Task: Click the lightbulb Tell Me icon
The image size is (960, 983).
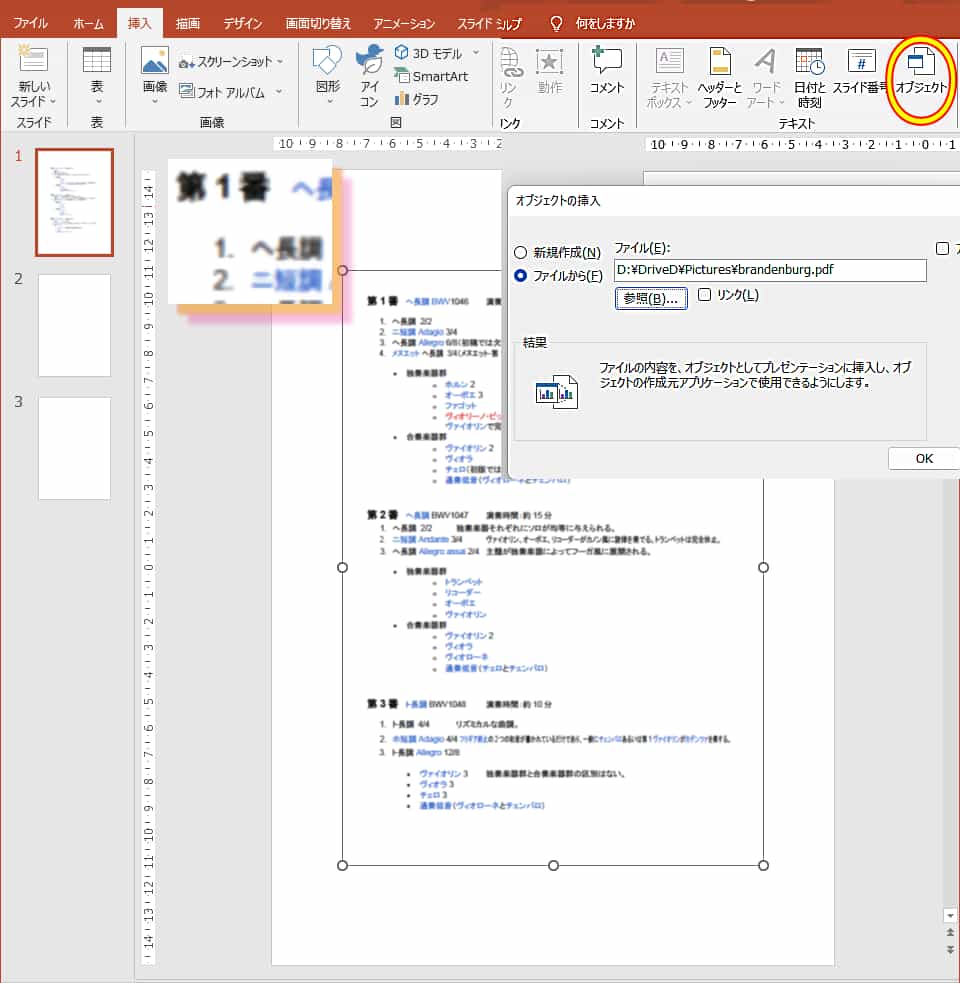Action: [x=556, y=24]
